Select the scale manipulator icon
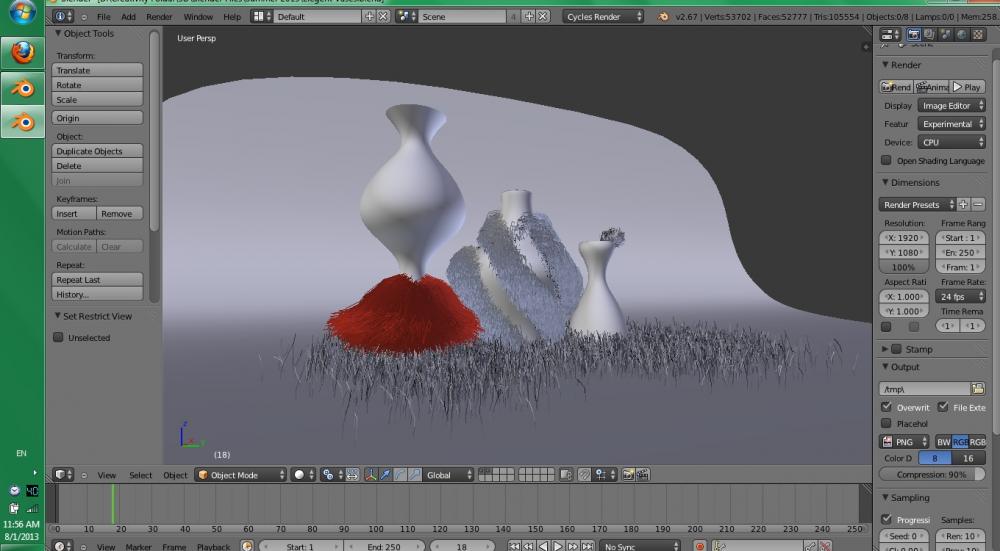 pos(415,474)
